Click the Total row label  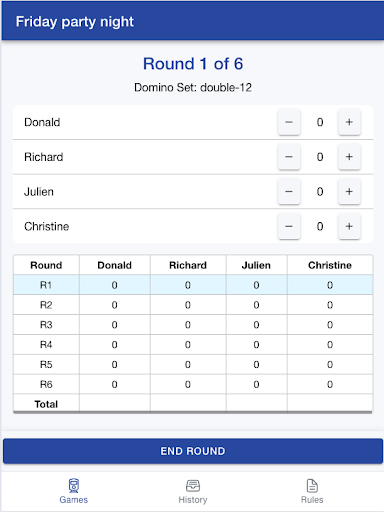pyautogui.click(x=46, y=404)
